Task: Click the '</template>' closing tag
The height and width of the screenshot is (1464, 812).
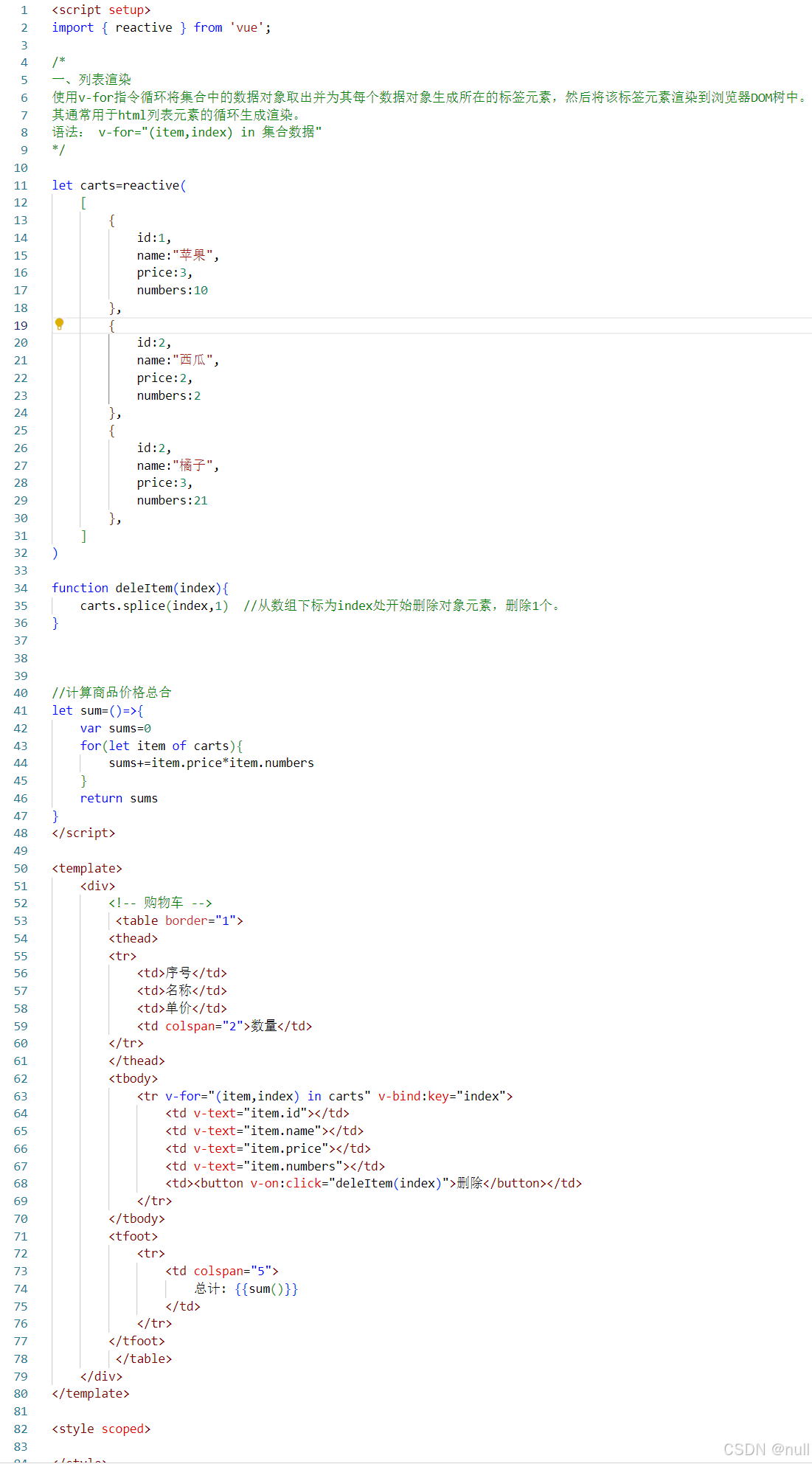Action: [x=91, y=1393]
